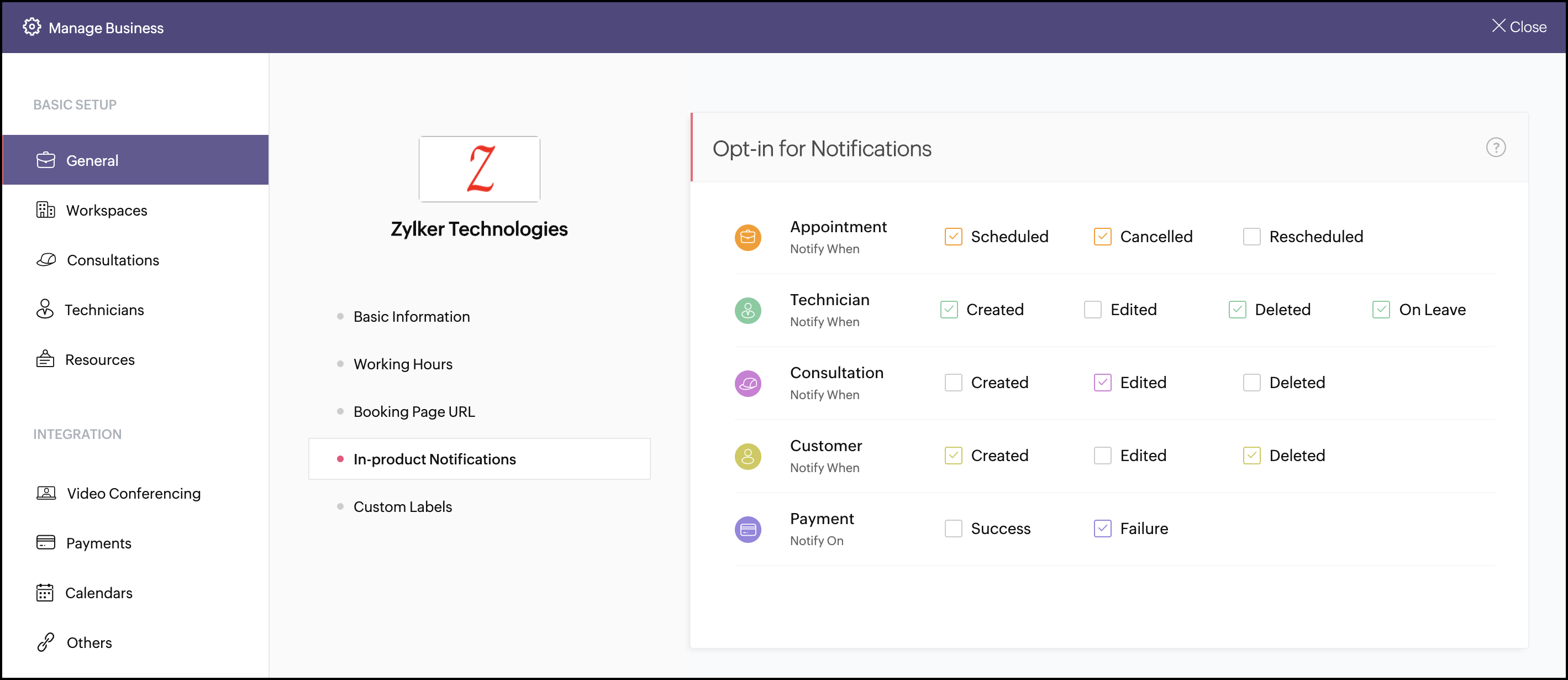
Task: Open the Custom Labels section
Action: 402,506
